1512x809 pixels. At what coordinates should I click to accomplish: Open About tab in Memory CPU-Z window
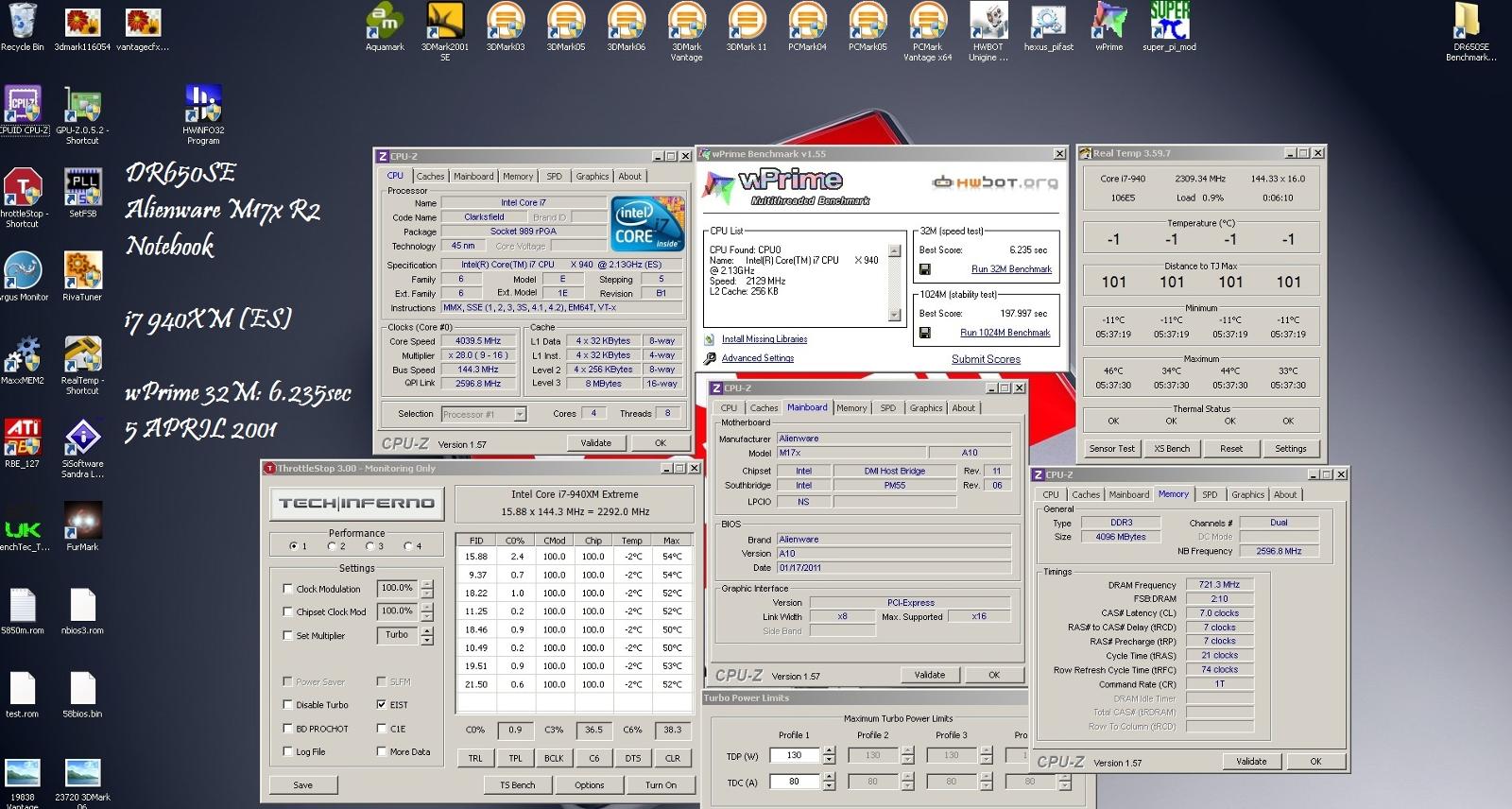[x=1285, y=494]
